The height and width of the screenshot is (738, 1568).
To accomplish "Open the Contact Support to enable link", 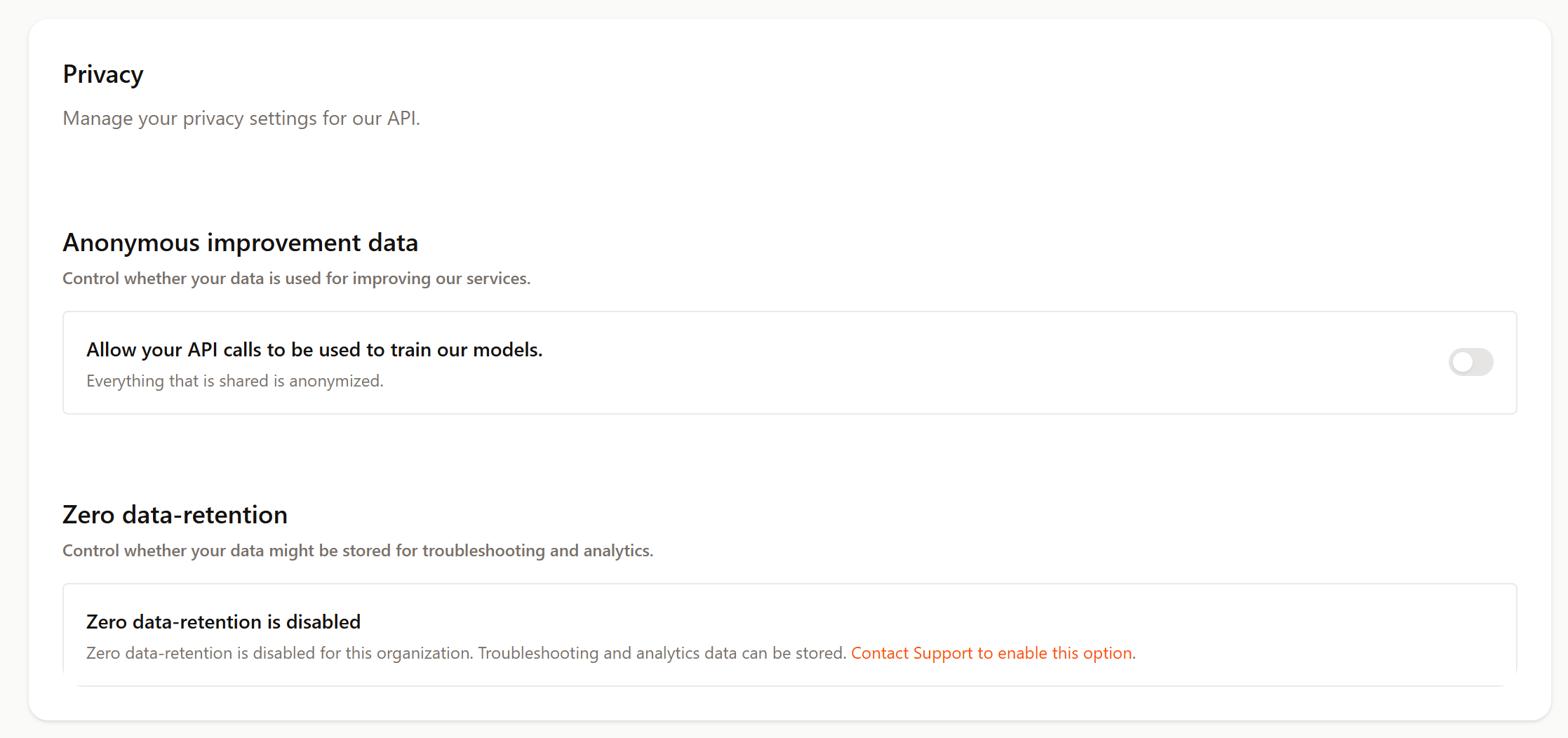I will pyautogui.click(x=991, y=653).
